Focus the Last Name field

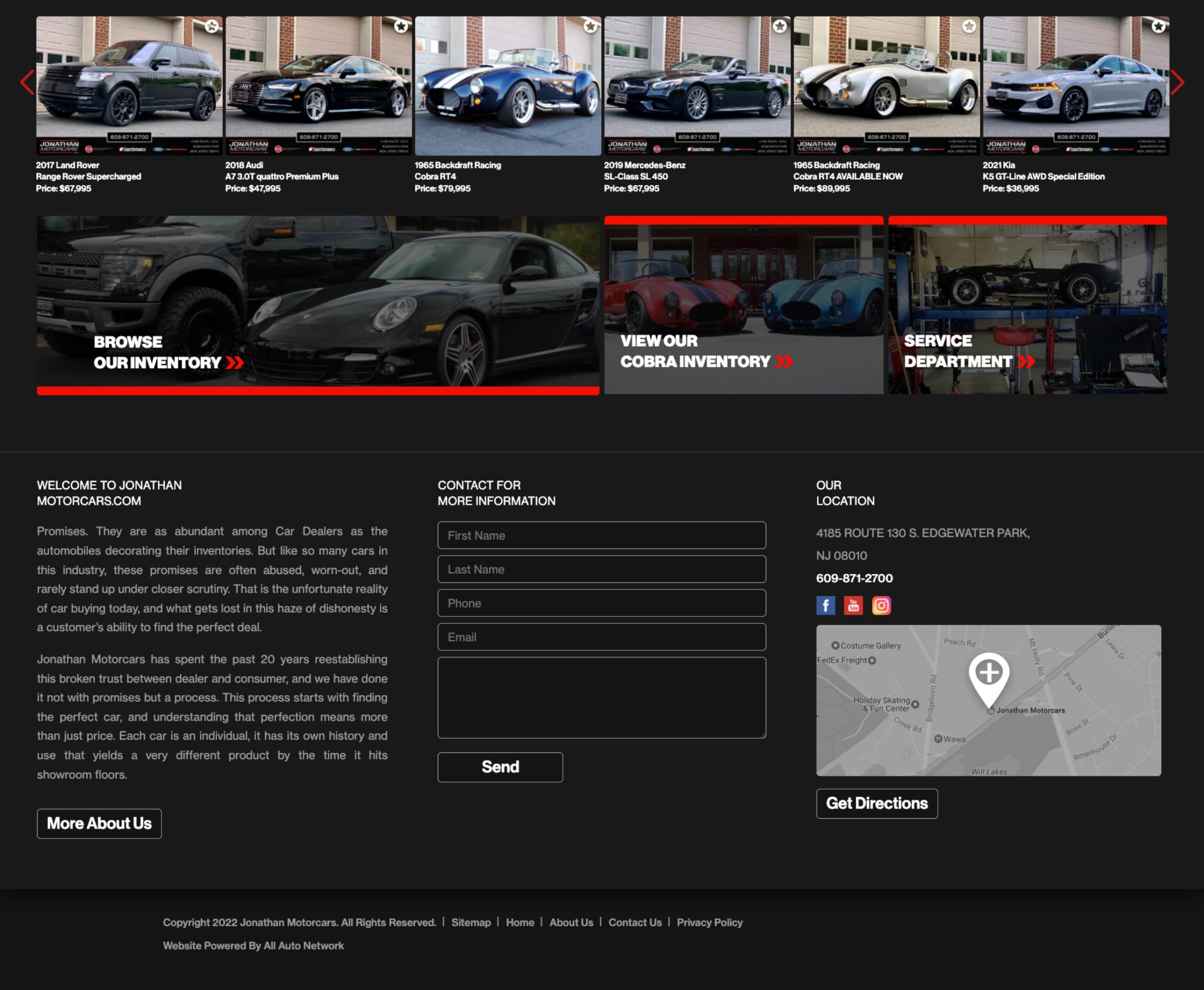[602, 569]
